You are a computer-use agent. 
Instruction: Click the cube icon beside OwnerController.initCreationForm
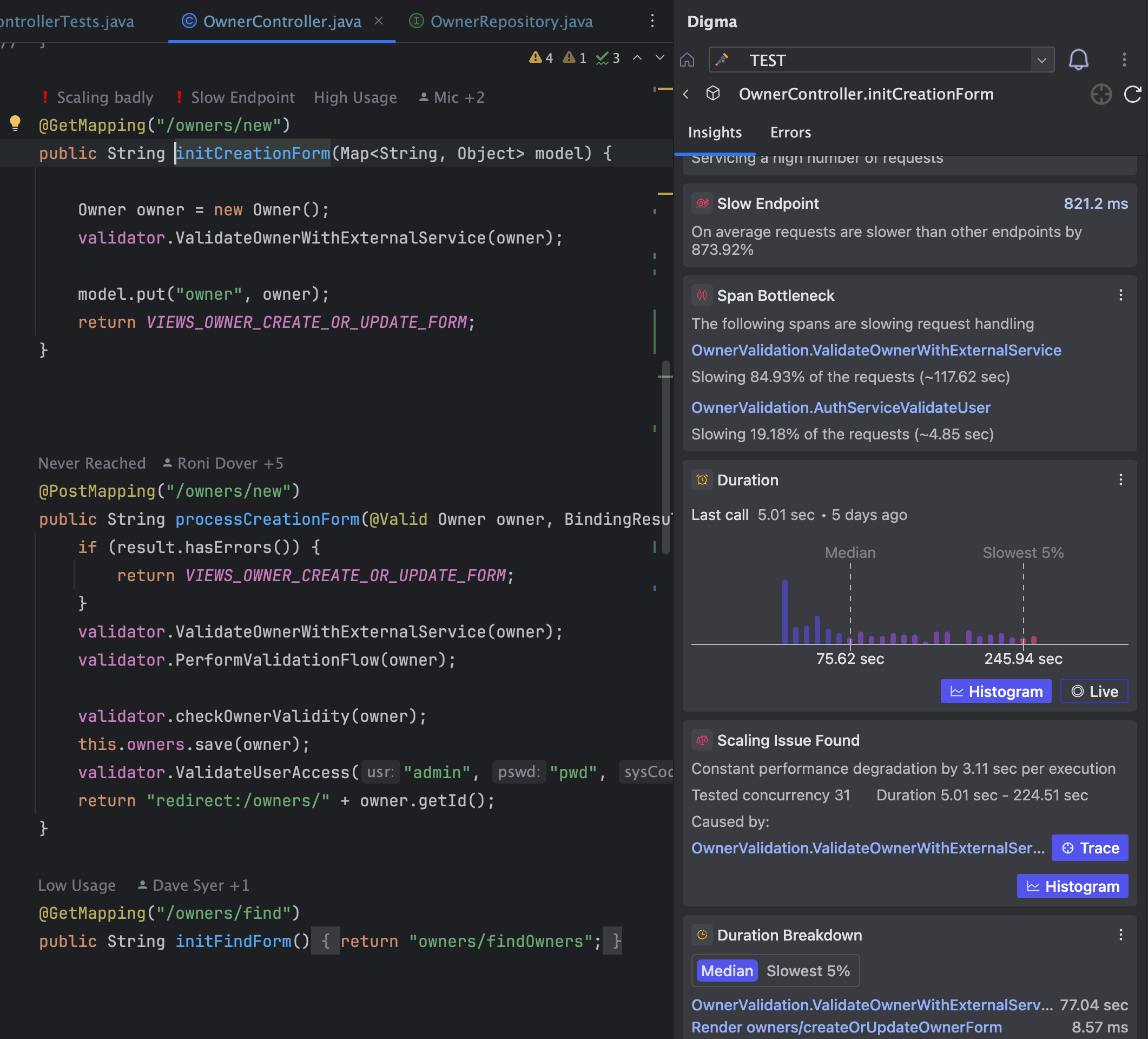pyautogui.click(x=712, y=94)
